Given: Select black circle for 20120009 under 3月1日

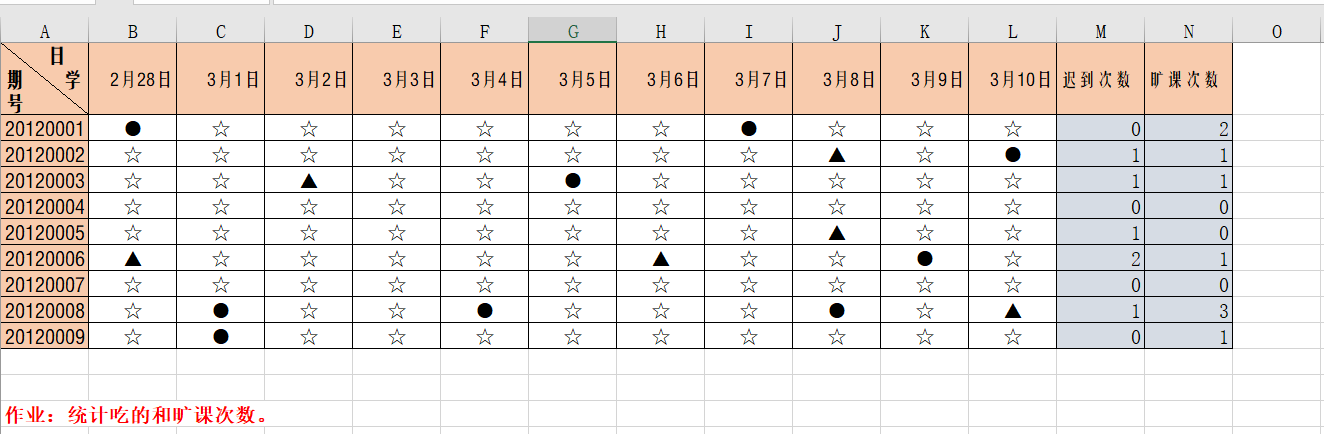Looking at the screenshot, I should click(221, 336).
